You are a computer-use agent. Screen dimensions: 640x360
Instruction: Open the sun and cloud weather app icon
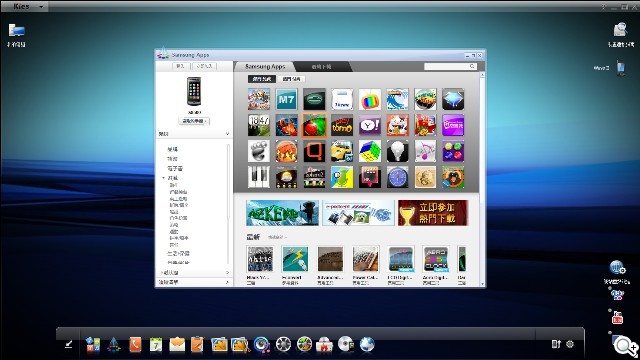click(287, 177)
